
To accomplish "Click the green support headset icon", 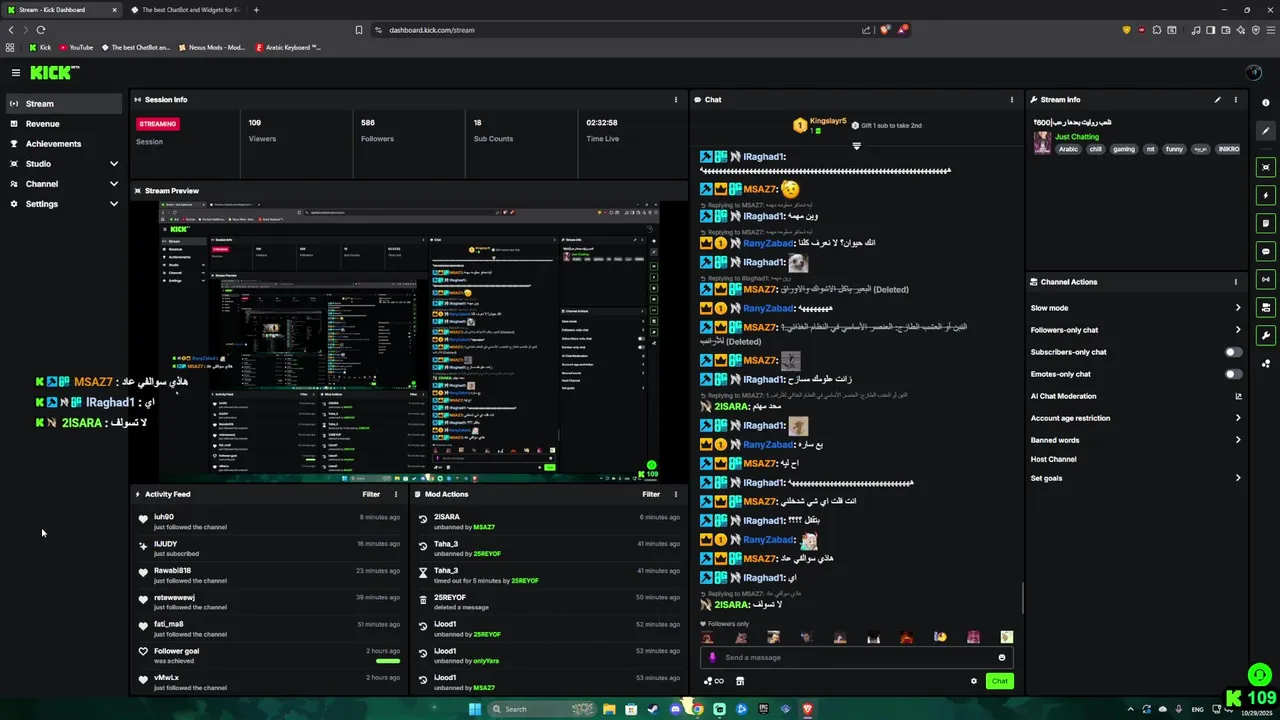I will click(x=1260, y=675).
